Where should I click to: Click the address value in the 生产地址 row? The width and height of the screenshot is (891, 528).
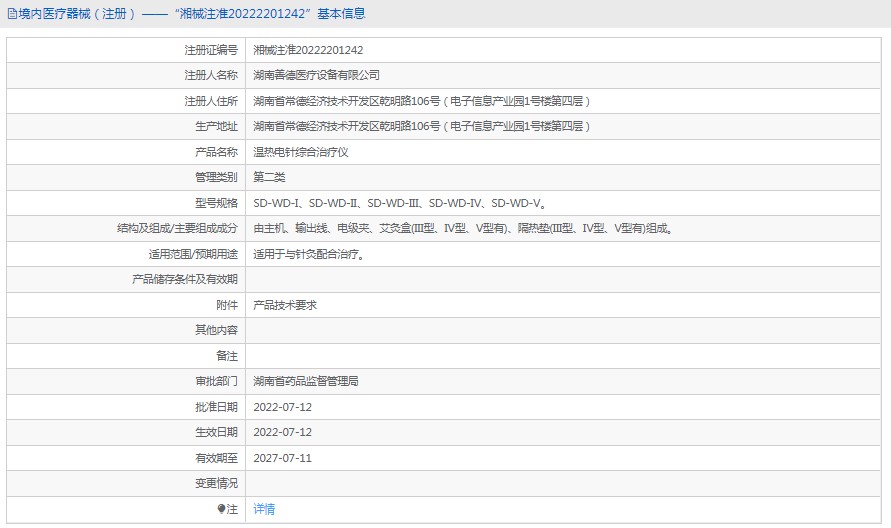point(422,126)
